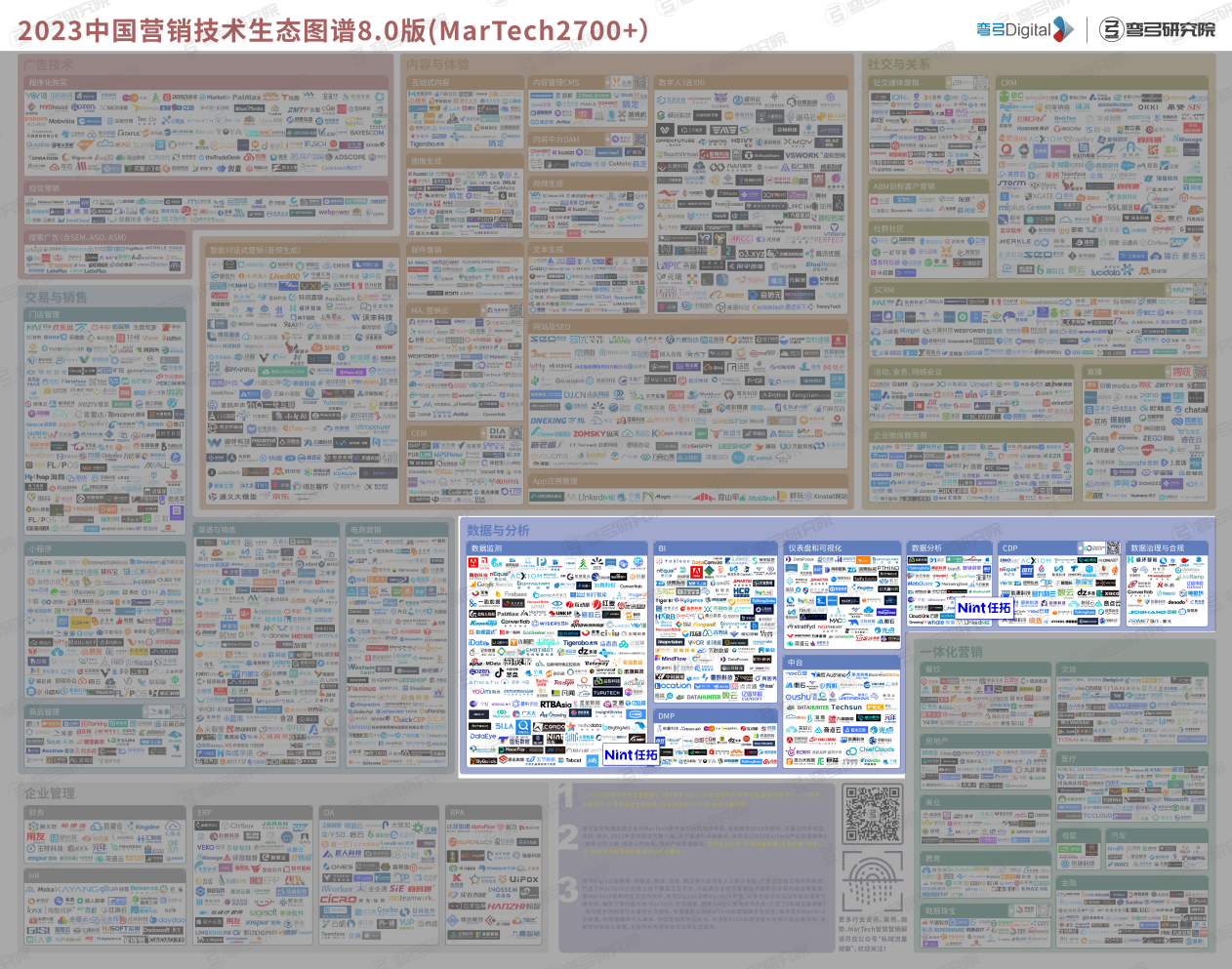Click the LiveRamp logo in 数据治理与合规
1232x969 pixels.
[x=1190, y=577]
